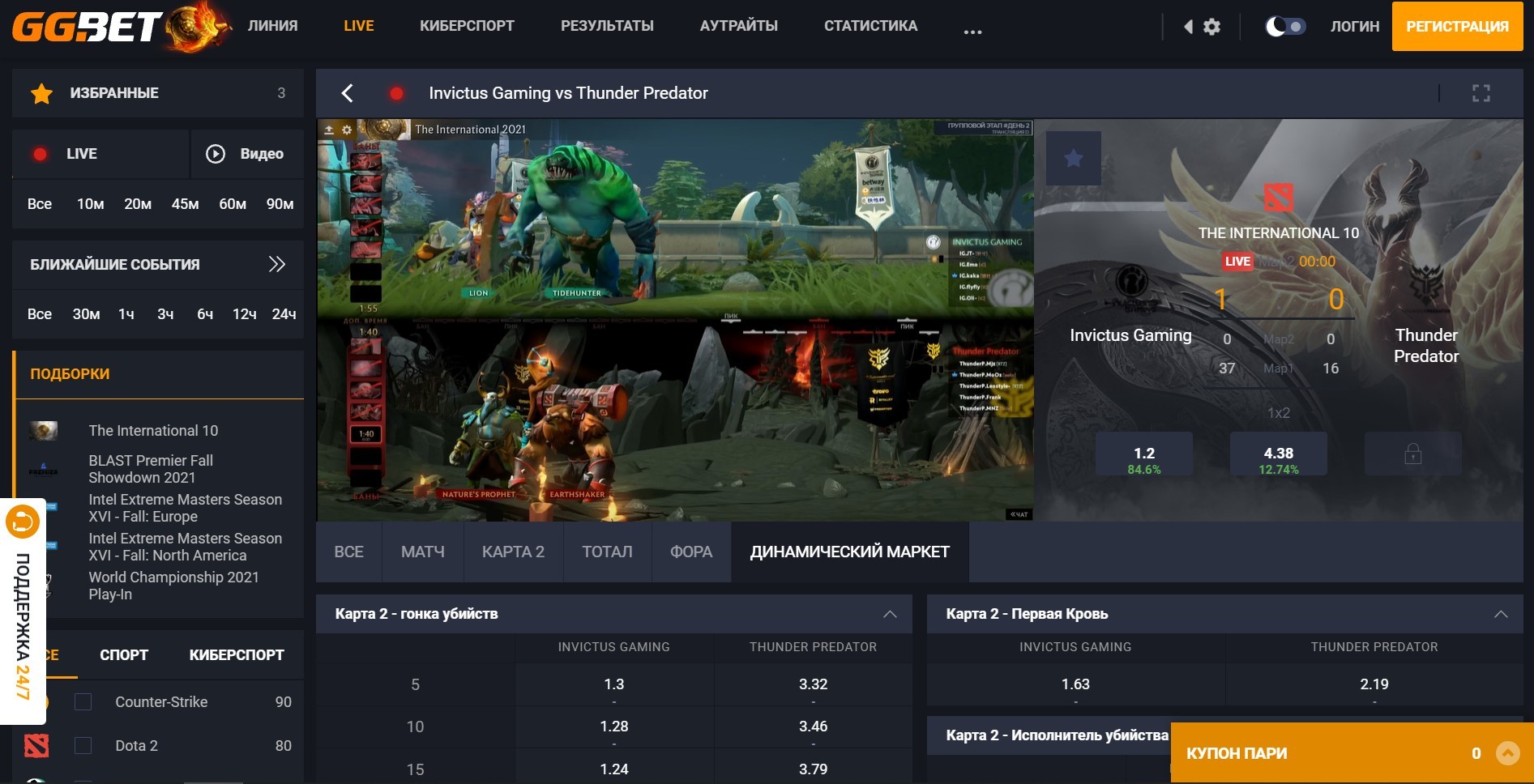Filter live events to 45м
This screenshot has width=1534, height=784.
(185, 204)
